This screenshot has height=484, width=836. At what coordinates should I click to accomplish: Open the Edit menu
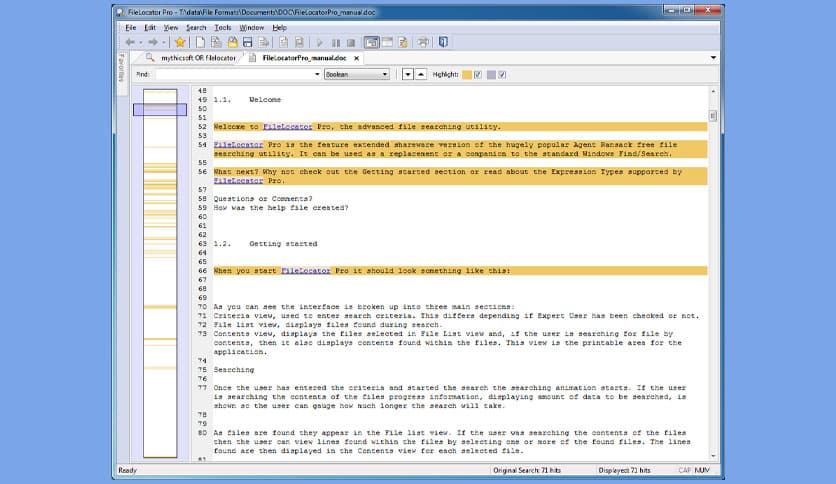(x=150, y=28)
